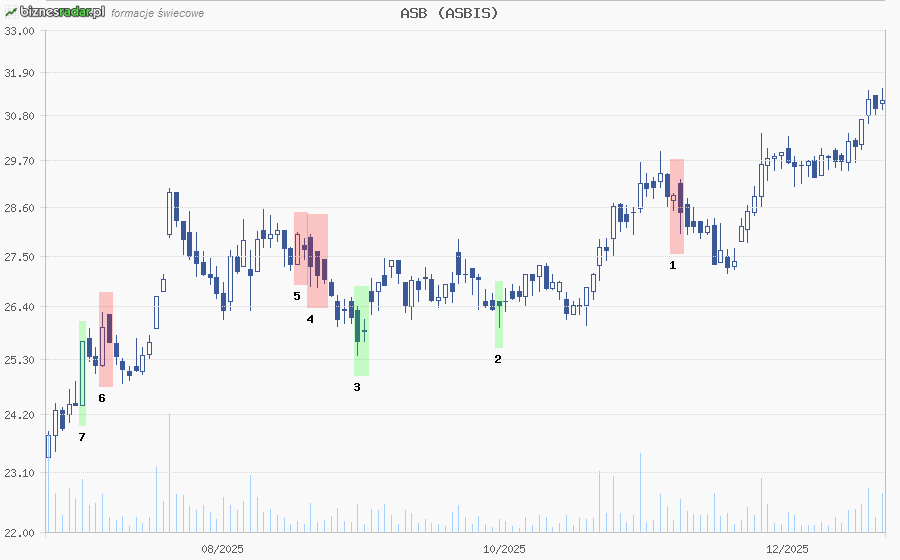The height and width of the screenshot is (560, 900).
Task: Click formation marker number 5 label
Action: (297, 296)
